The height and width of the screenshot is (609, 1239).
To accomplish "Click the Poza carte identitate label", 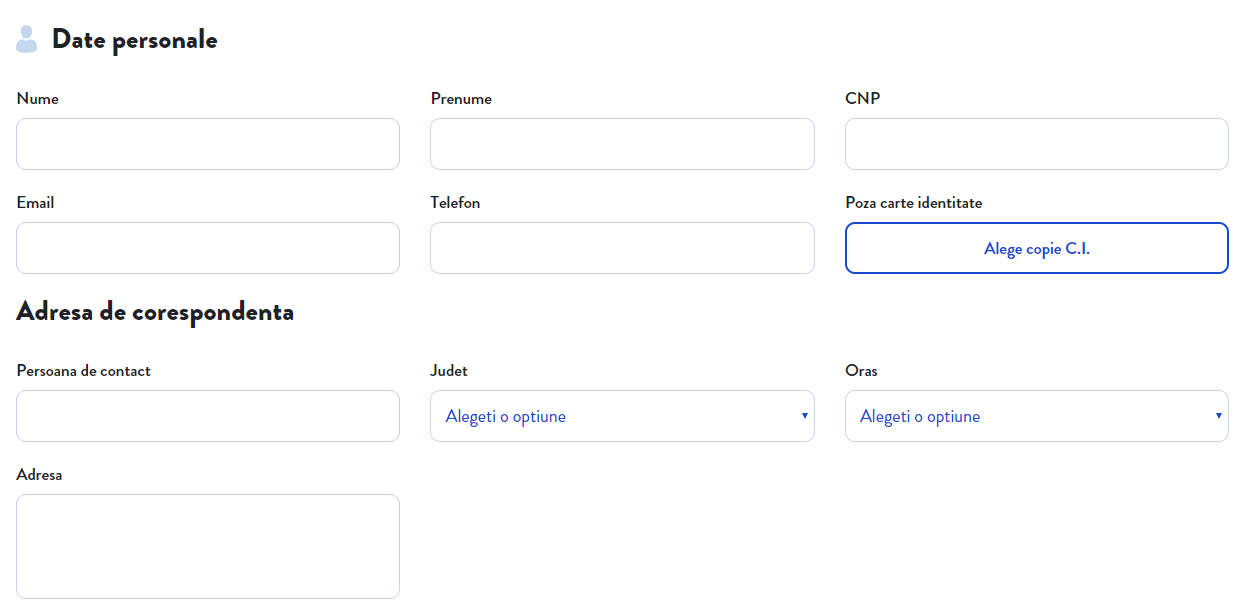I will tap(914, 203).
